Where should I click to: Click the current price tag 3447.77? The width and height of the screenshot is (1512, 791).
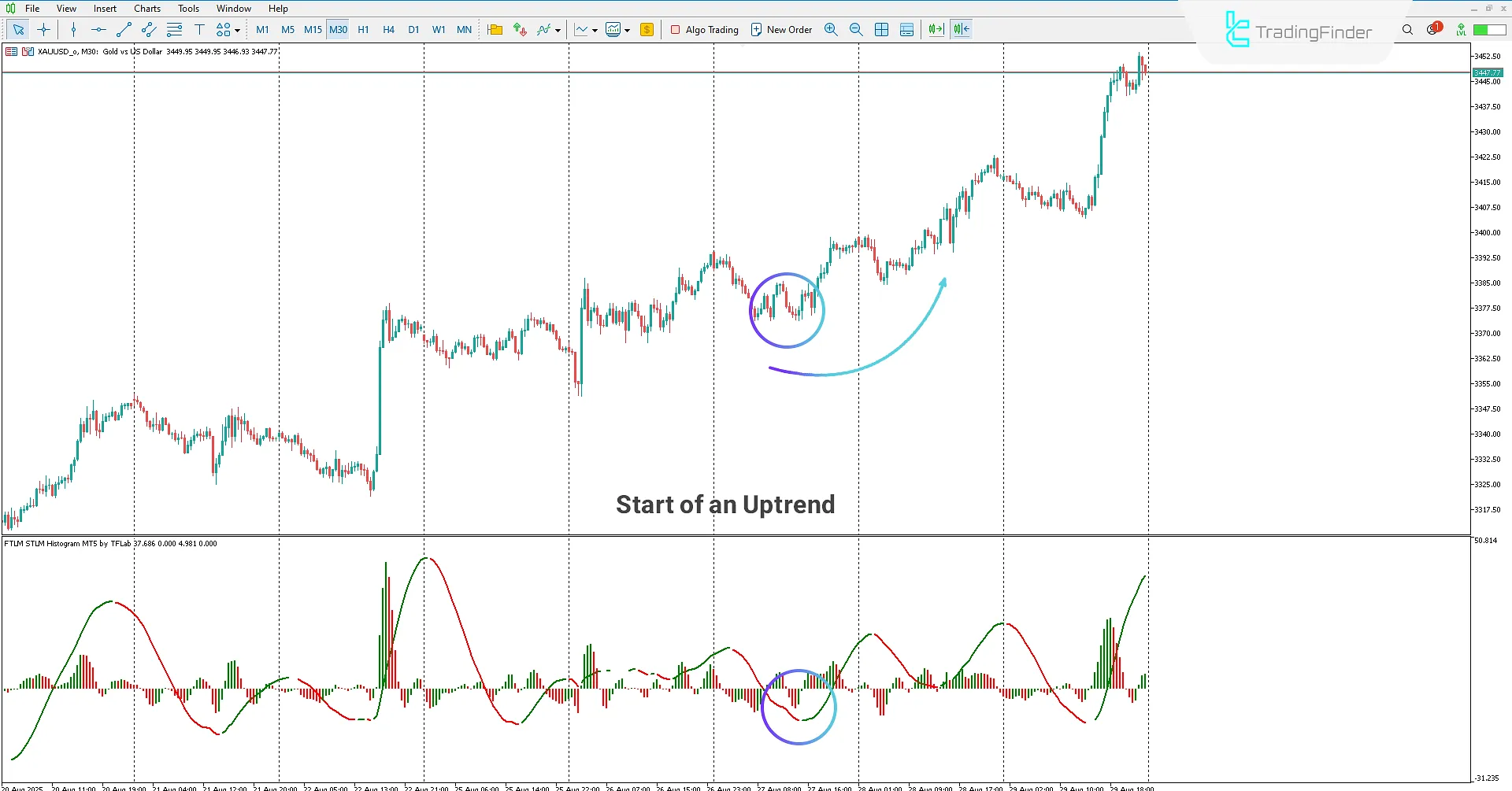tap(1488, 72)
